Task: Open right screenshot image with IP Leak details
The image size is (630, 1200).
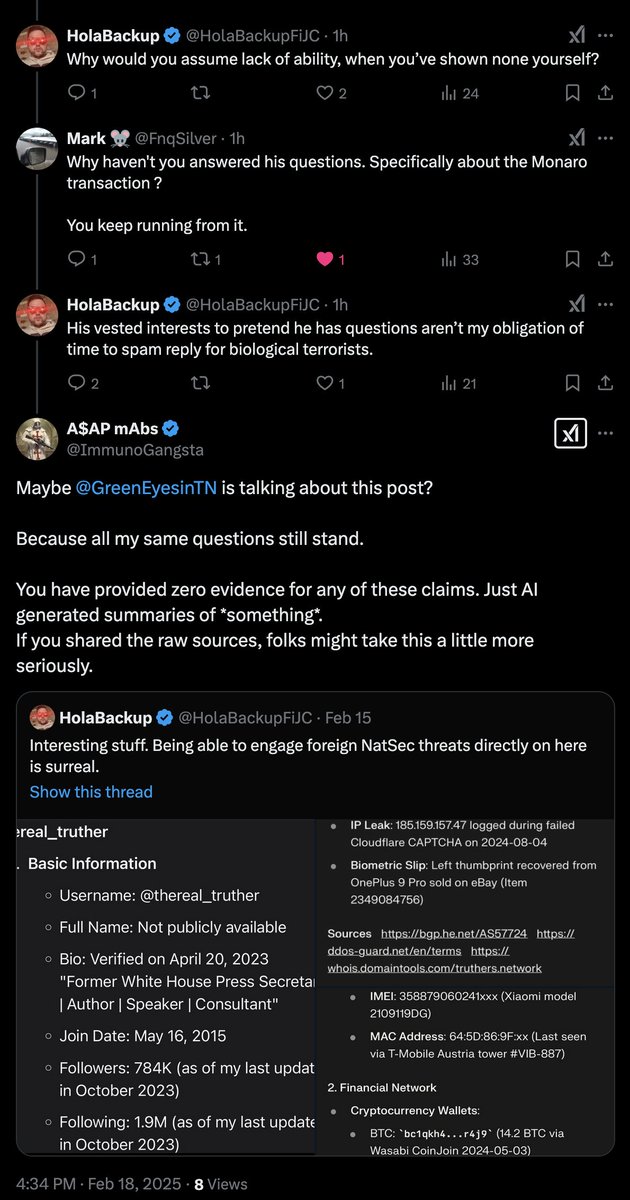Action: tap(464, 987)
